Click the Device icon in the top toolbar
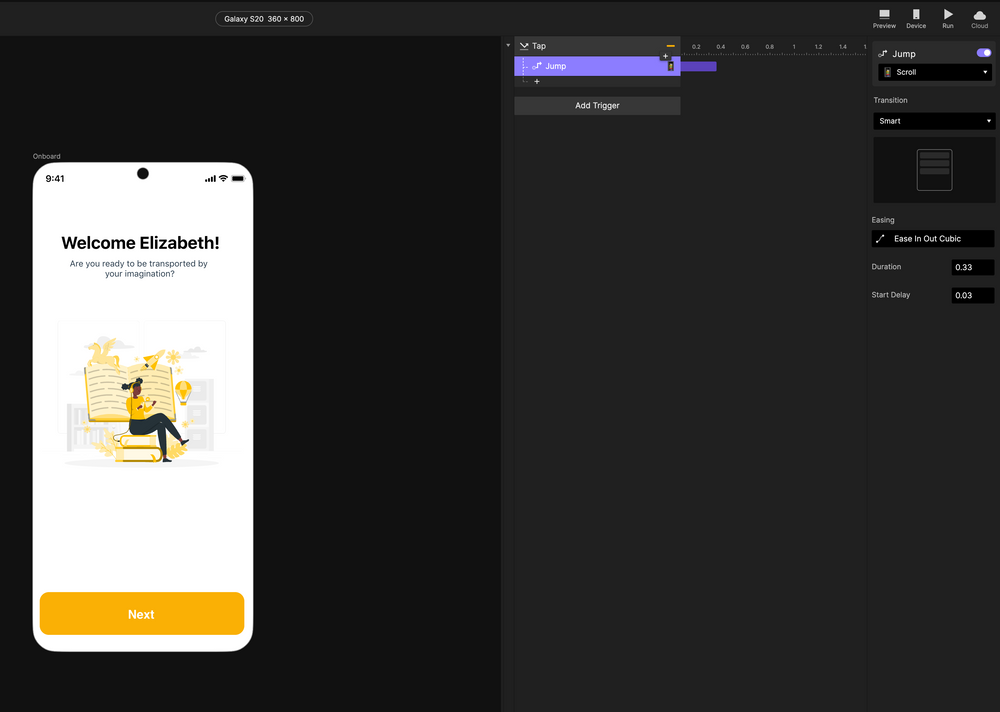The image size is (1000, 712). pyautogui.click(x=916, y=15)
